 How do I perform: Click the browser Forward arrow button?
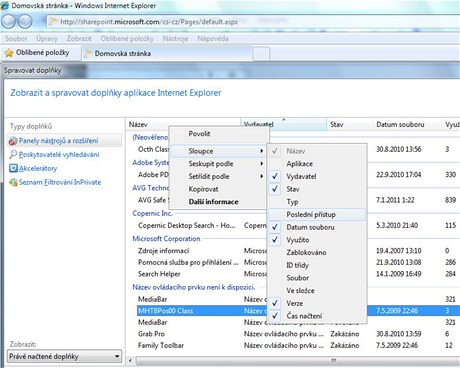(x=25, y=22)
